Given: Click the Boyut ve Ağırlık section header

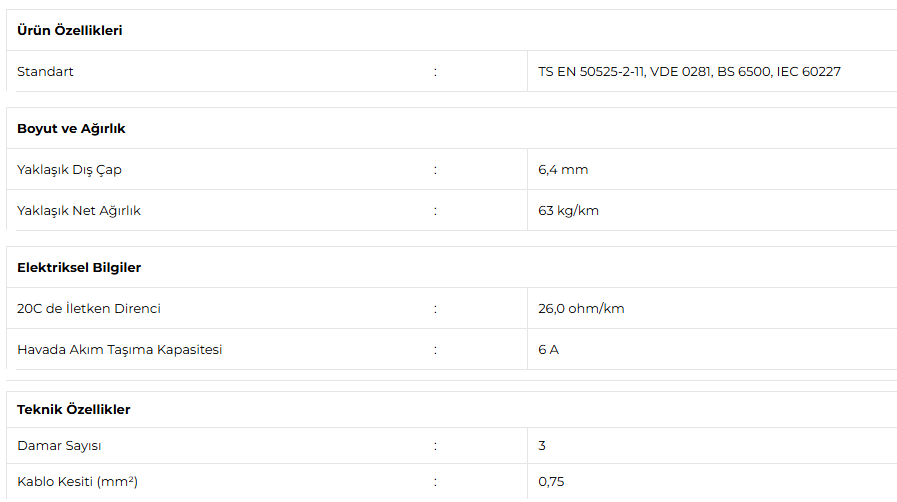Looking at the screenshot, I should click(71, 129).
